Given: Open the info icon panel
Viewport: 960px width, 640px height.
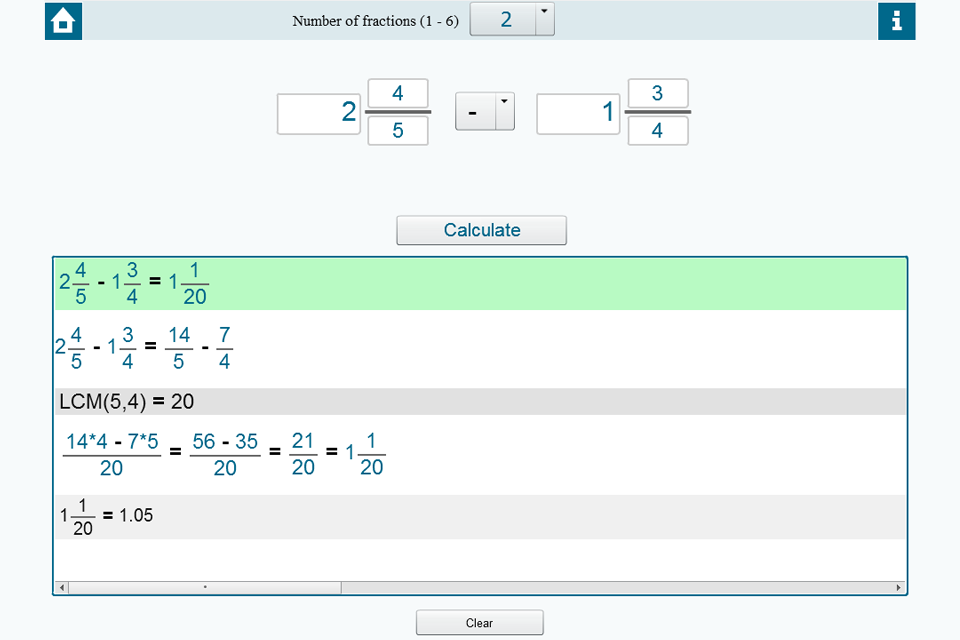Looking at the screenshot, I should click(896, 21).
